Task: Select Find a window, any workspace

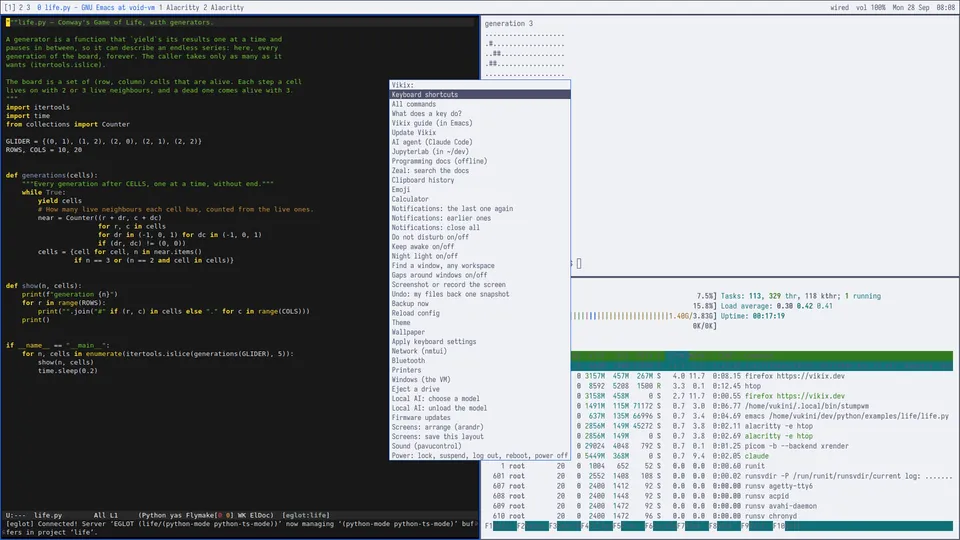Action: point(480,266)
